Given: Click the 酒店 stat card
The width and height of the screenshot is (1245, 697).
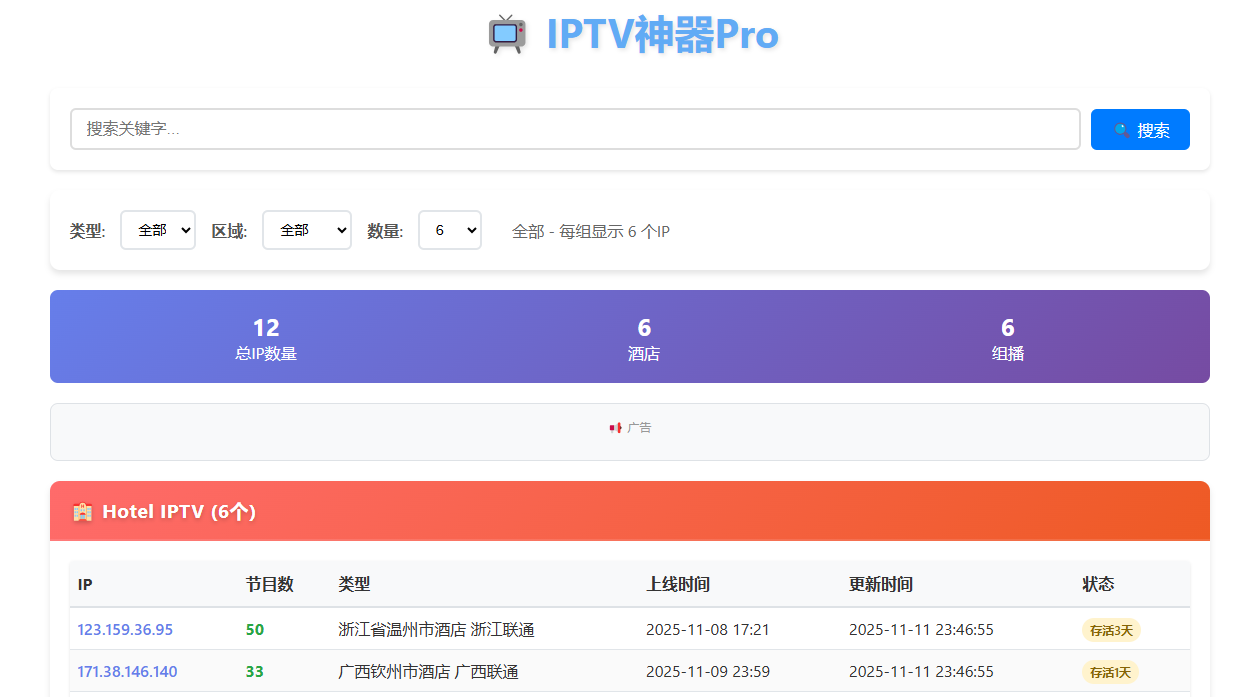Looking at the screenshot, I should tap(644, 338).
